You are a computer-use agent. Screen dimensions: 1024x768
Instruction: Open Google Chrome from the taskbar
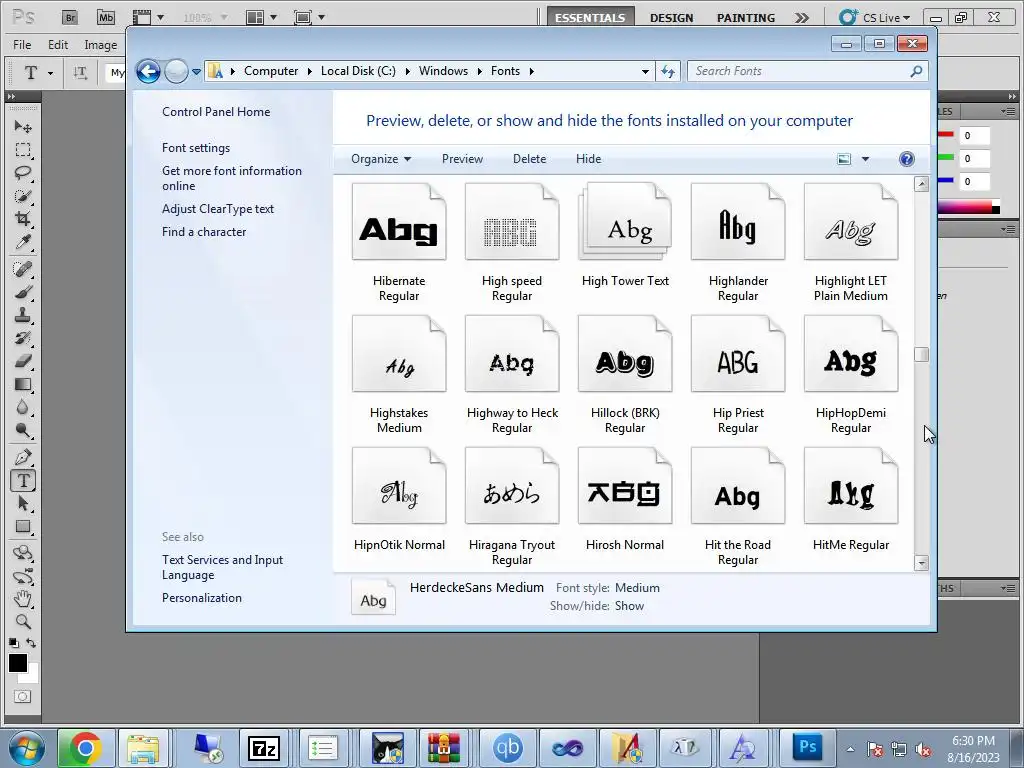pyautogui.click(x=86, y=748)
